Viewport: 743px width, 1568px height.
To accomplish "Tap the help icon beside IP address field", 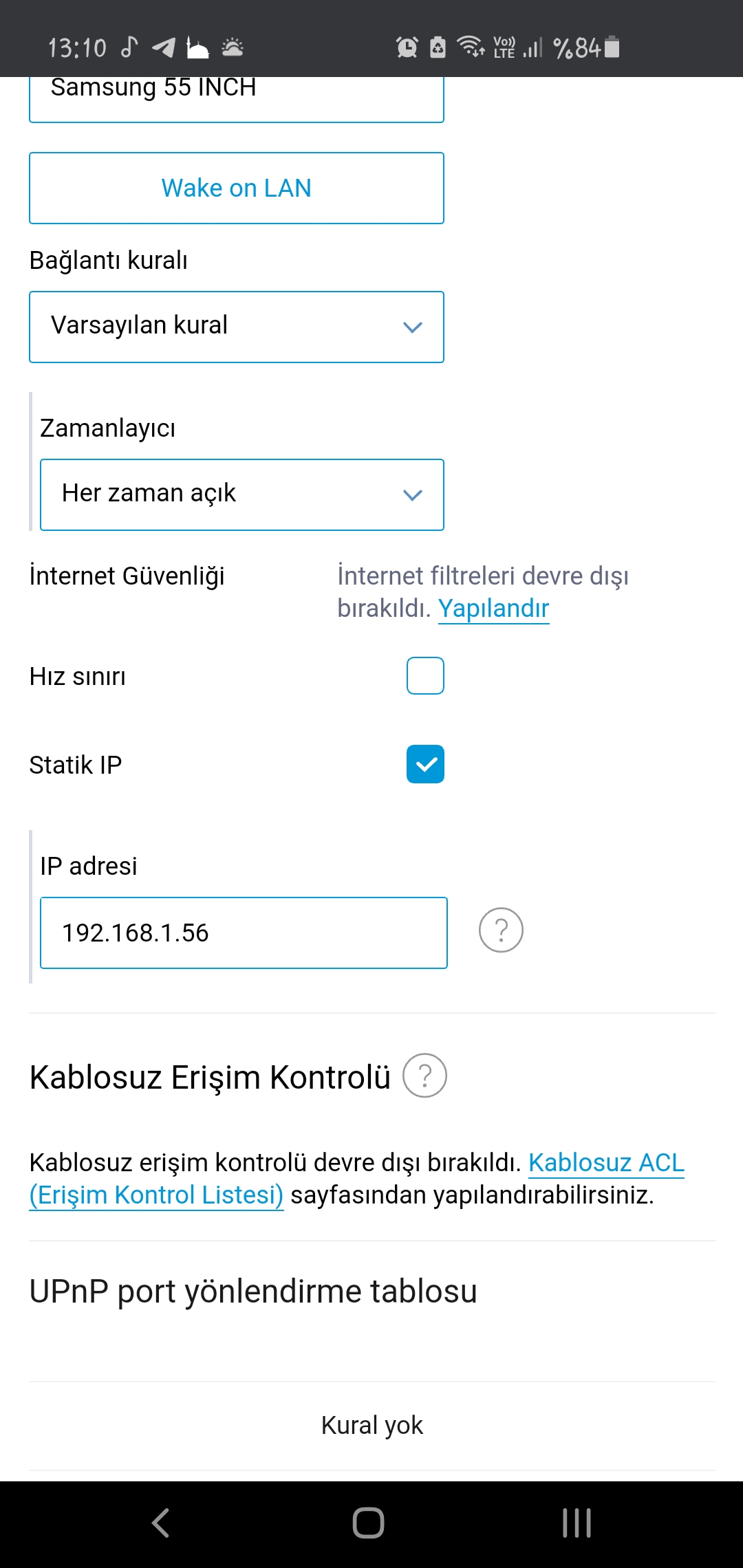I will click(x=501, y=930).
